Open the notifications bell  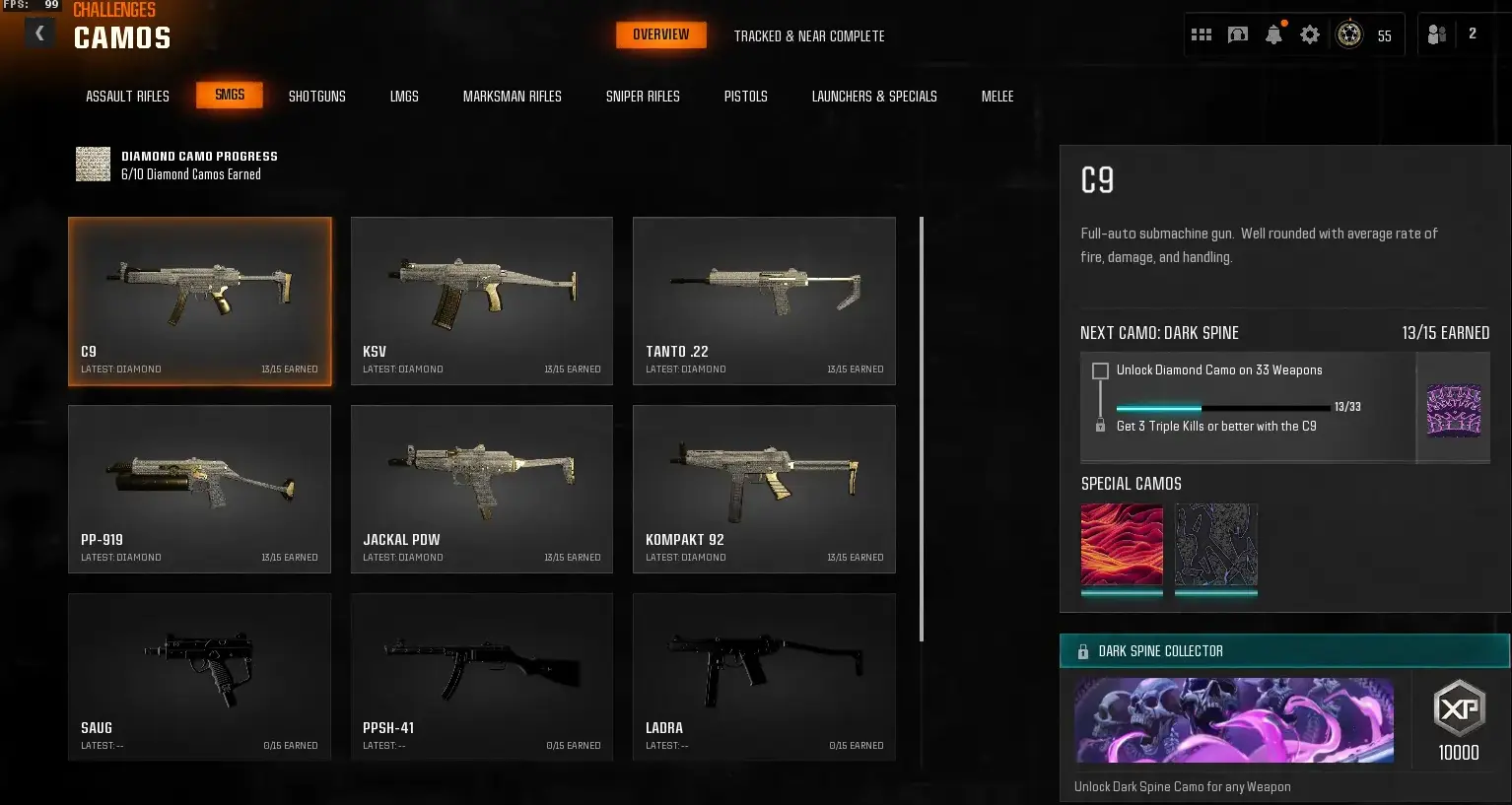click(x=1274, y=34)
